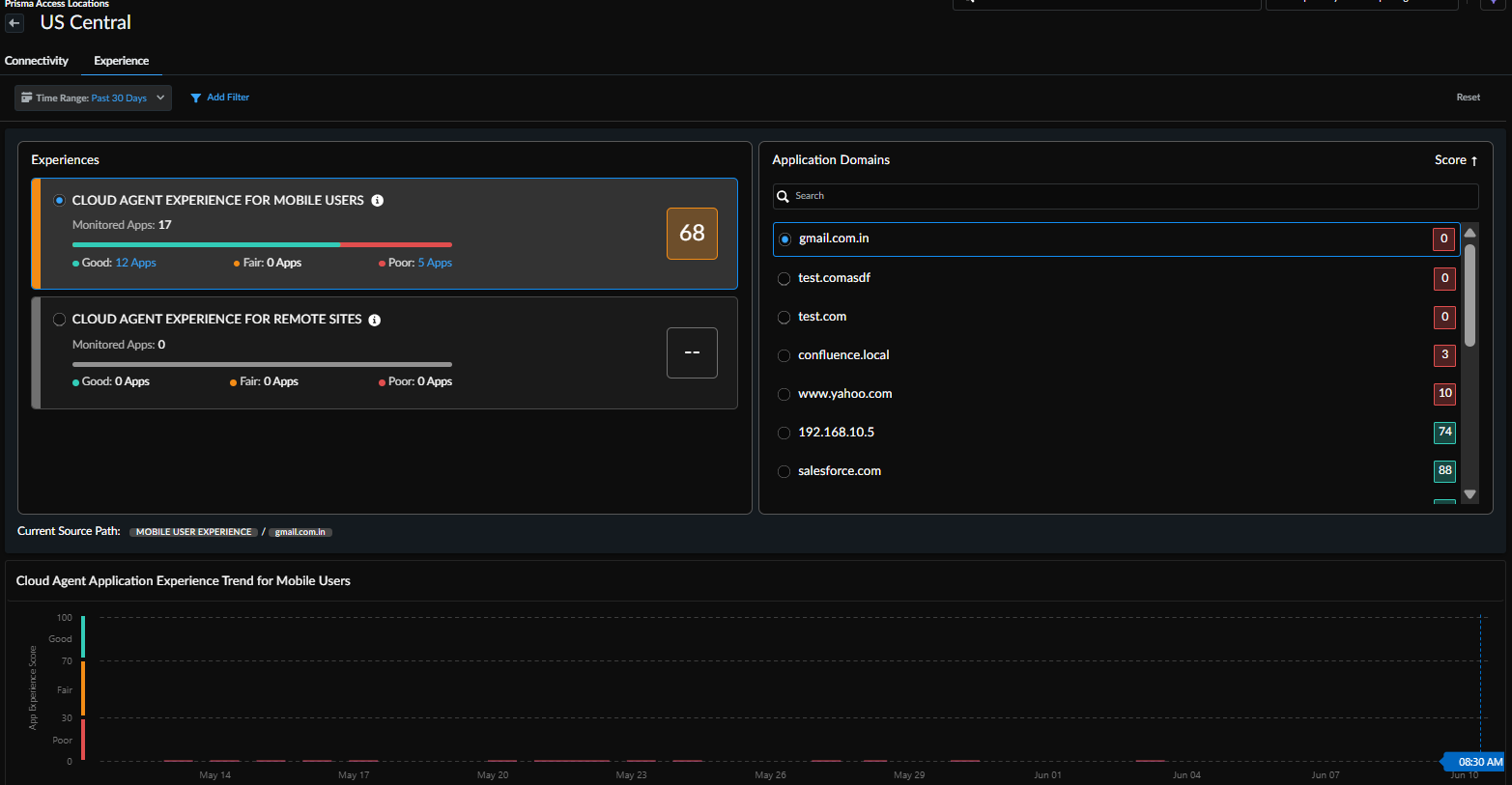Click the Score sort arrow icon
The height and width of the screenshot is (785, 1512).
click(x=1474, y=161)
